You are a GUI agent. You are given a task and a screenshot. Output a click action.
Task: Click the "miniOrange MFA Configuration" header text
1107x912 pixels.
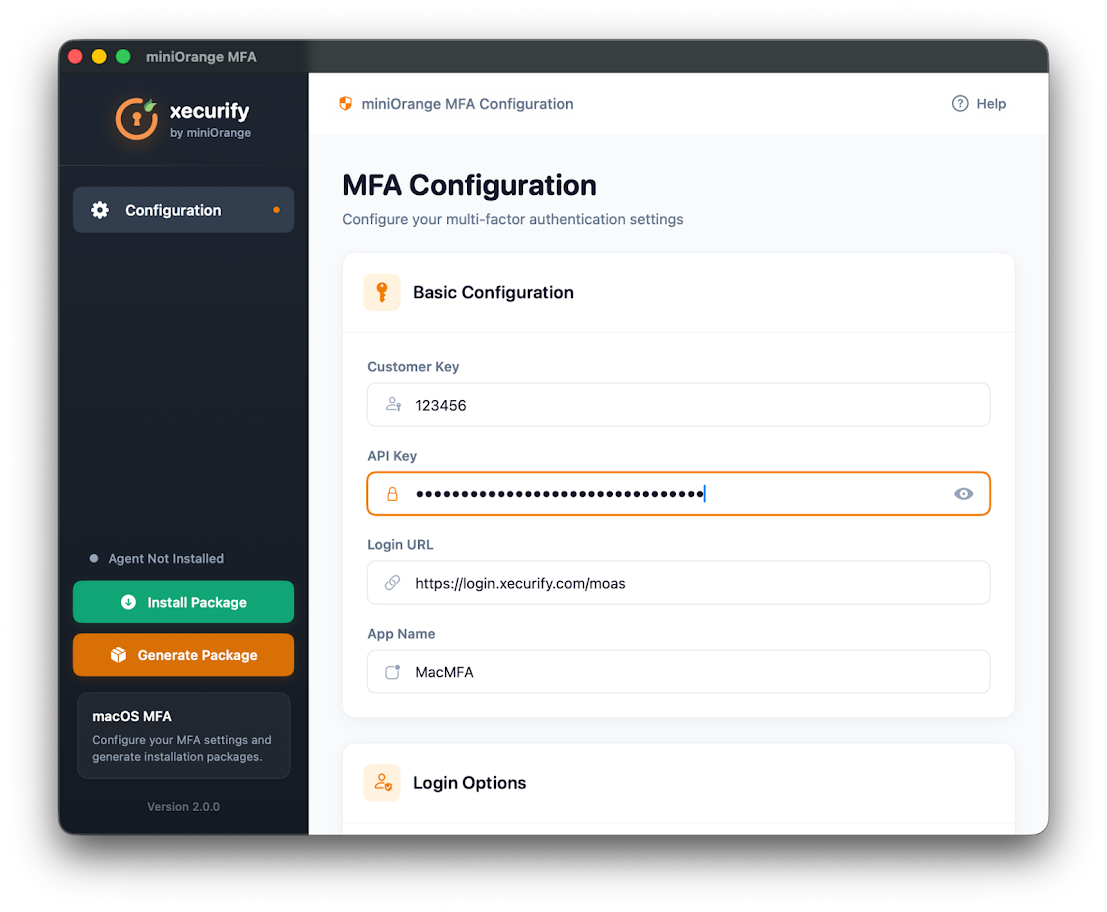pos(467,104)
